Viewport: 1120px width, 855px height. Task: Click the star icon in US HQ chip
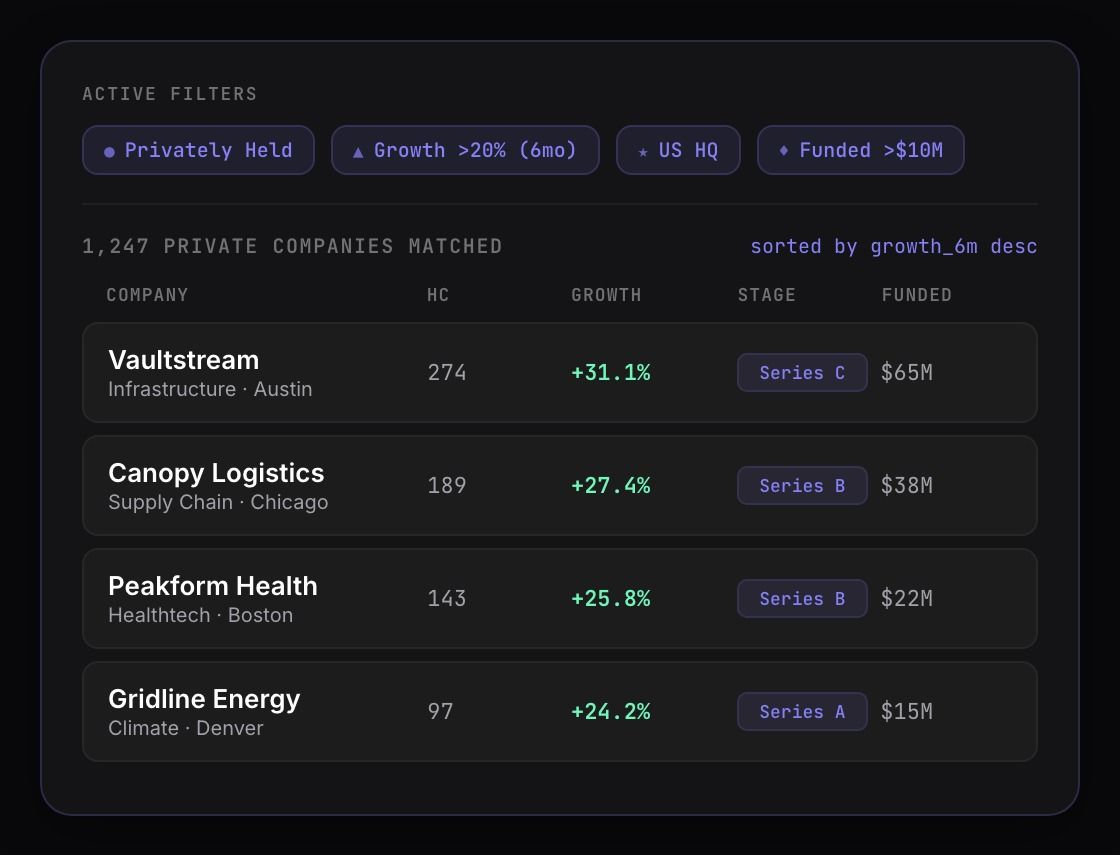point(643,151)
